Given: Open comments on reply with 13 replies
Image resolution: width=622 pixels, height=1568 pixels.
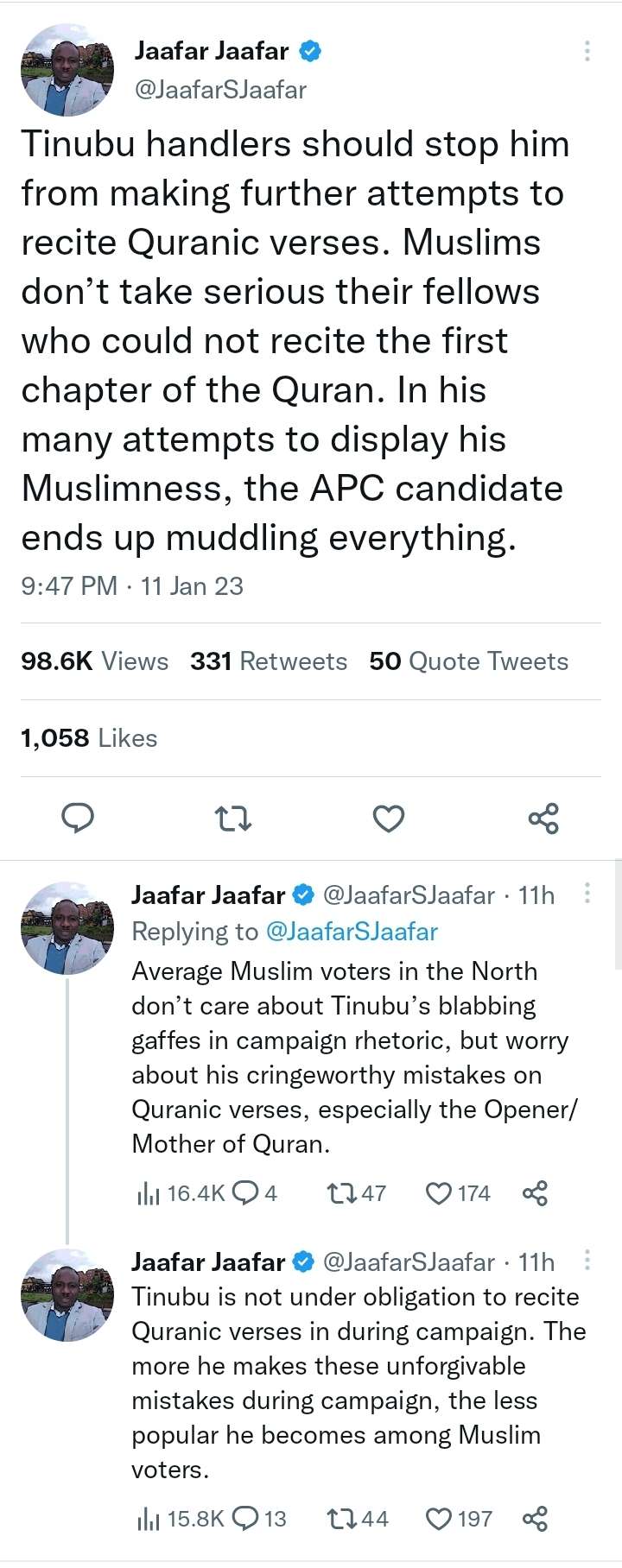Looking at the screenshot, I should [247, 1518].
